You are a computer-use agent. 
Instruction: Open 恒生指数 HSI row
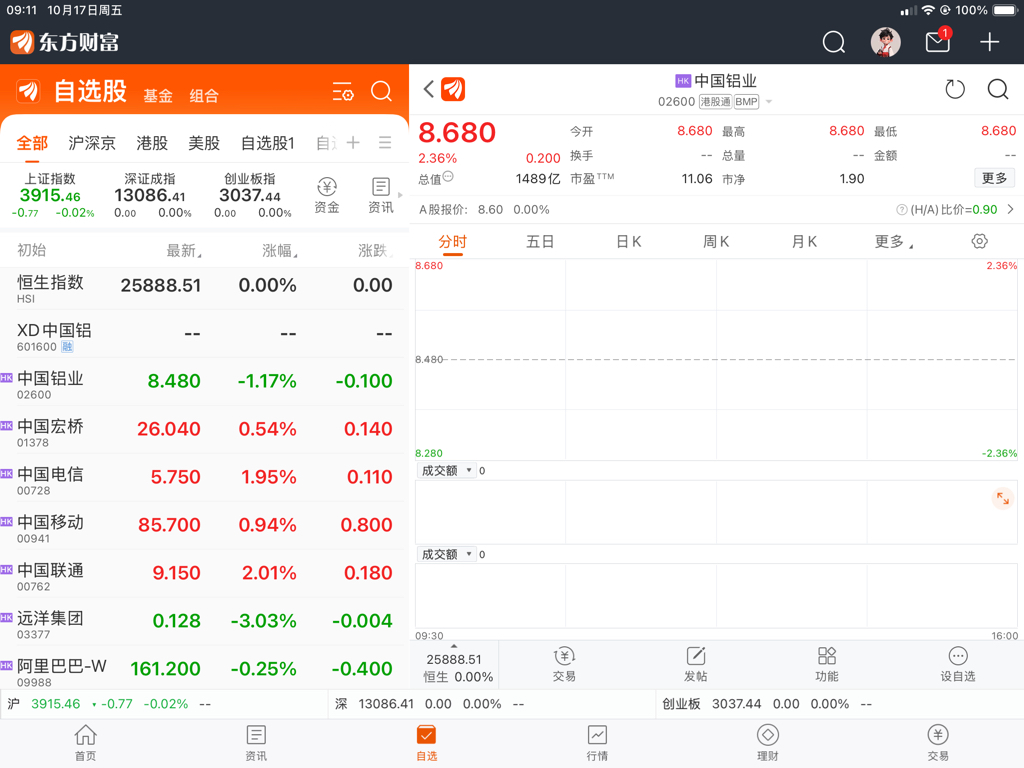pos(204,287)
